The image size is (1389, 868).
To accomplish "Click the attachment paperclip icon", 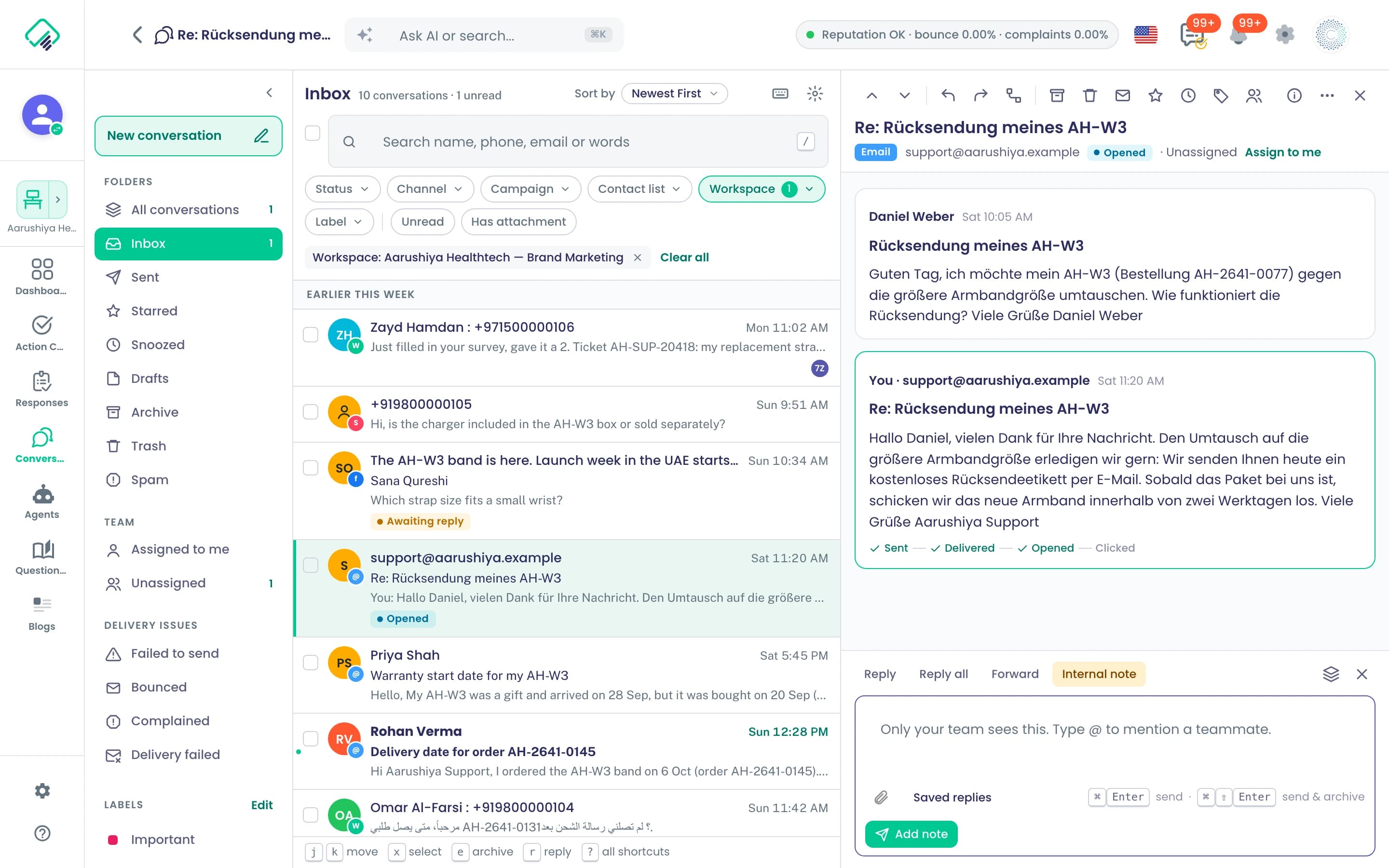I will tap(881, 797).
